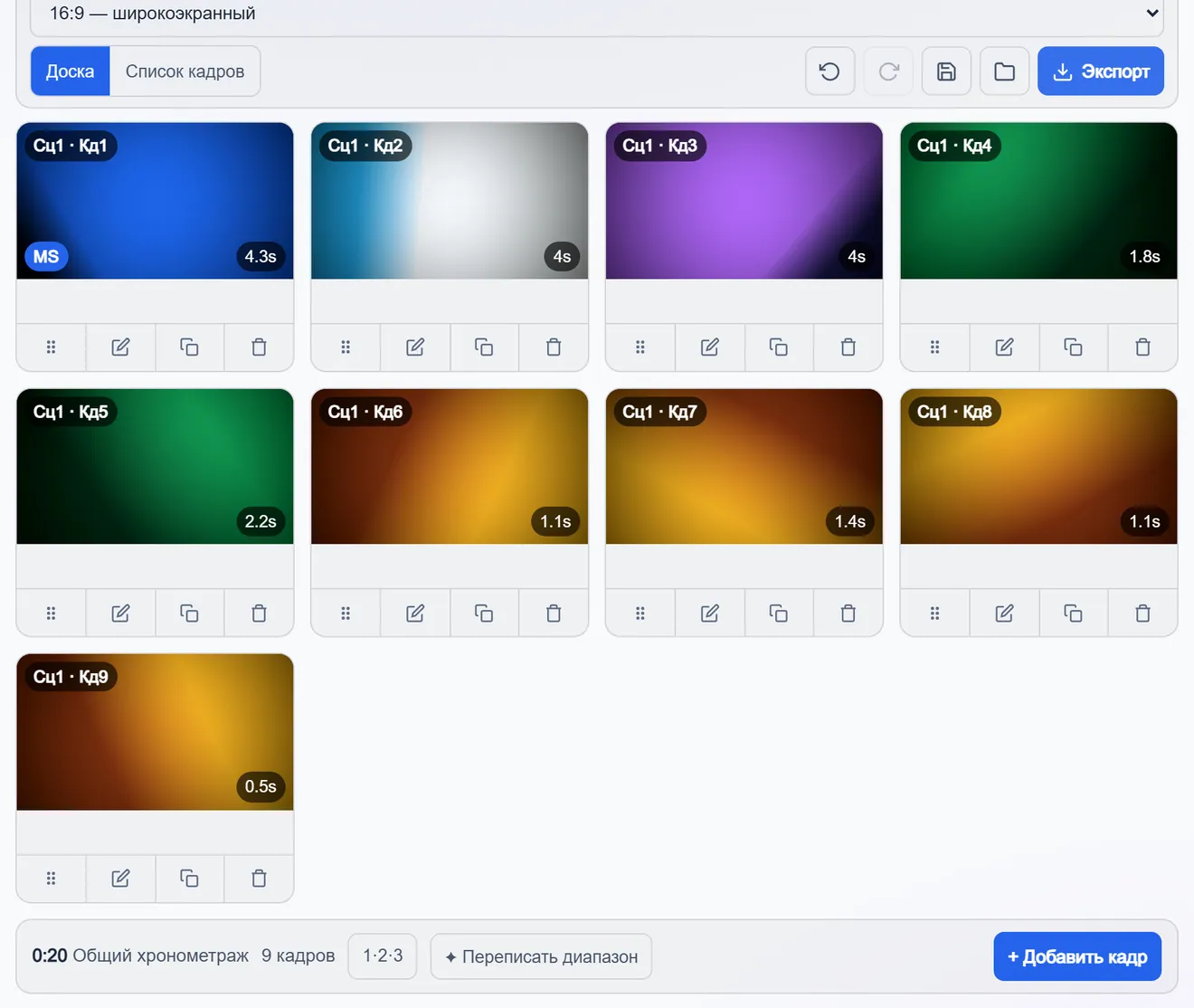Click the Переписать диапазон button
The width and height of the screenshot is (1194, 1008).
[541, 956]
